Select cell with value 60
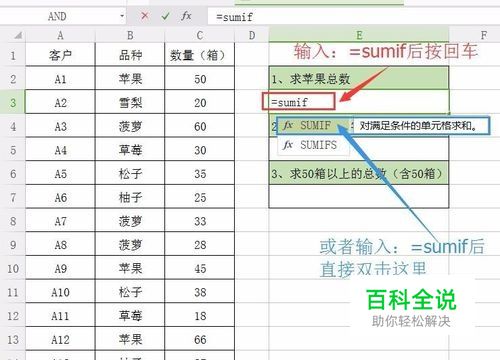 pyautogui.click(x=200, y=126)
